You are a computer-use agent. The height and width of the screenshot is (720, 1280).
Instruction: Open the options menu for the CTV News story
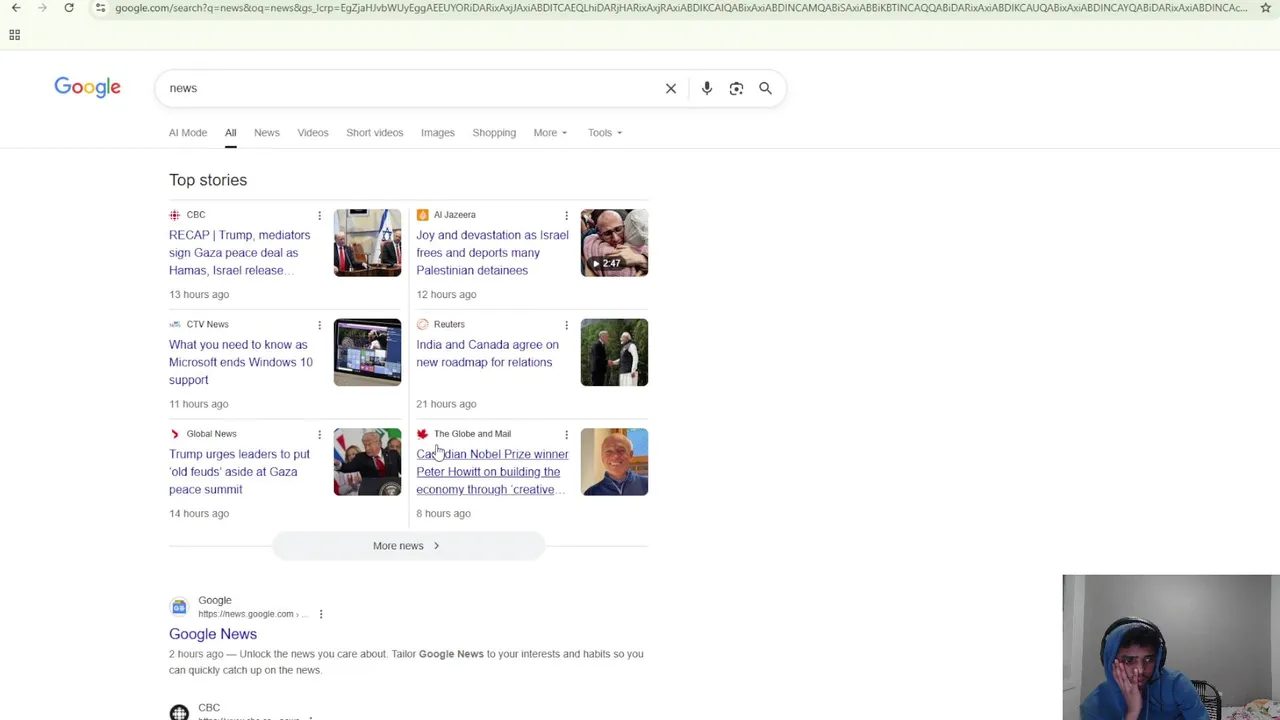[319, 325]
